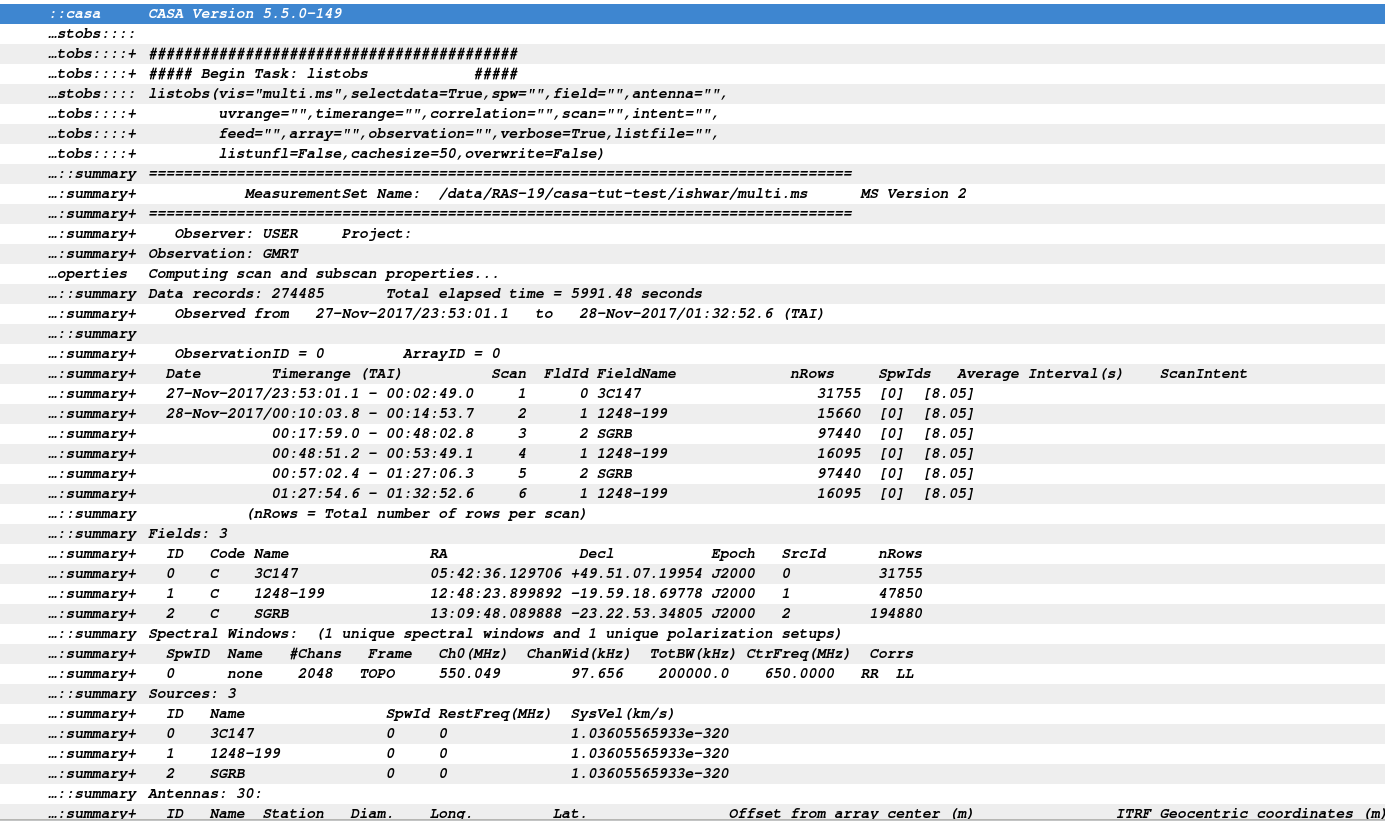This screenshot has height=821, width=1385.
Task: Select the listobs(vis="multi.ms" command row
Action: (692, 94)
